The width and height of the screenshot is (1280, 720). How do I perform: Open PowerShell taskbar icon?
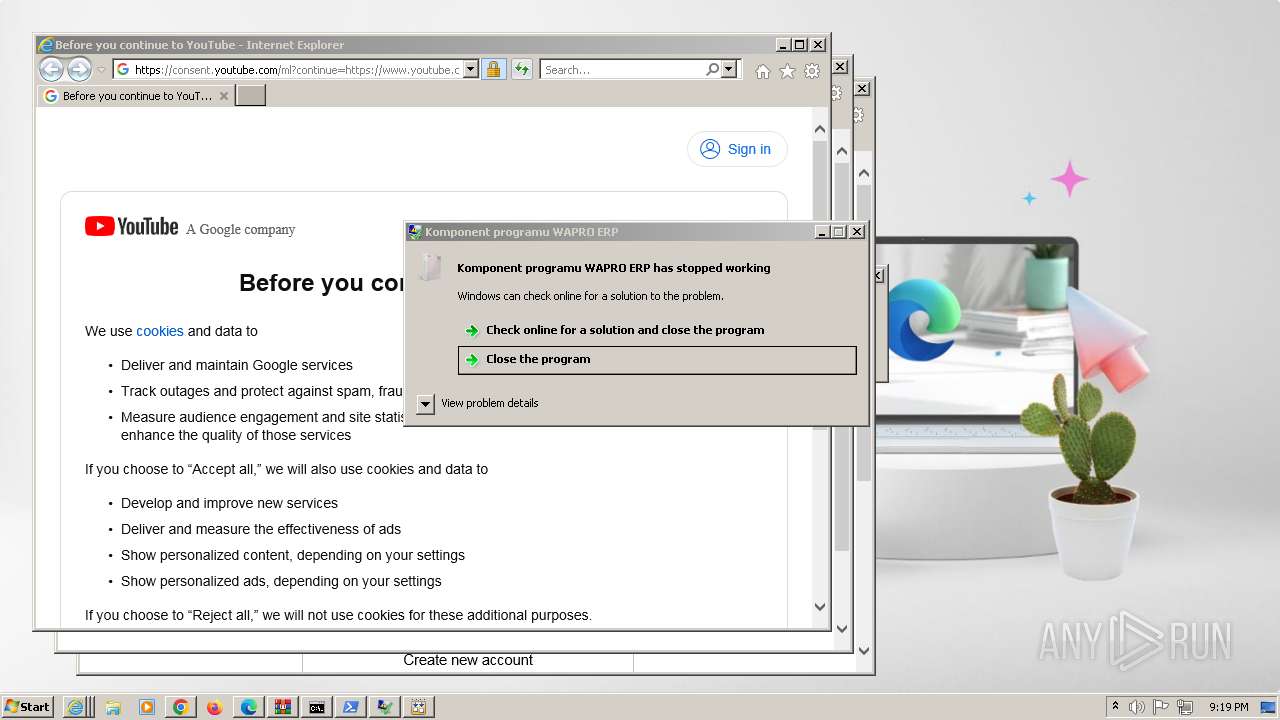[x=350, y=707]
